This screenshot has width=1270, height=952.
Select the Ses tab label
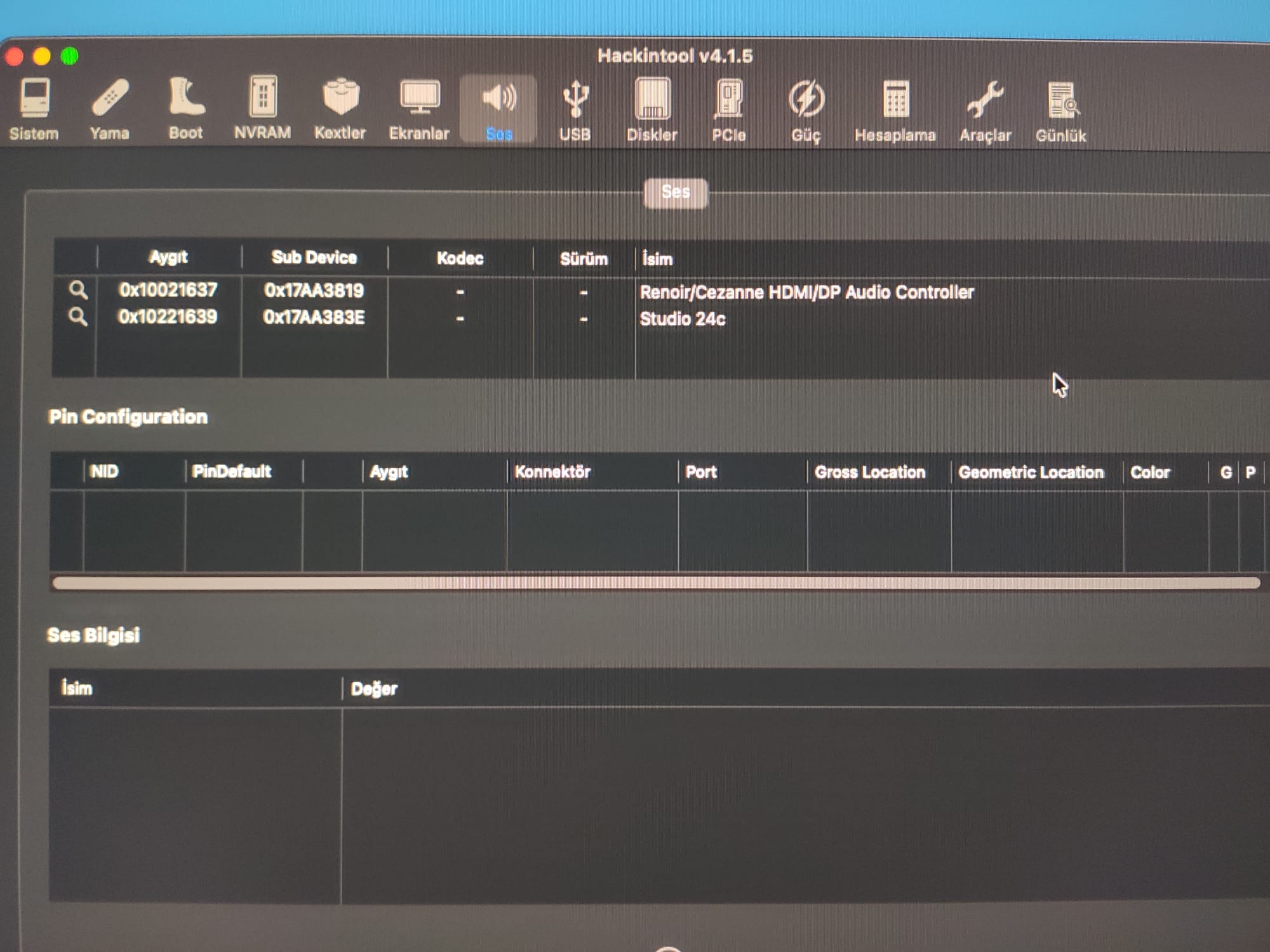click(x=676, y=192)
